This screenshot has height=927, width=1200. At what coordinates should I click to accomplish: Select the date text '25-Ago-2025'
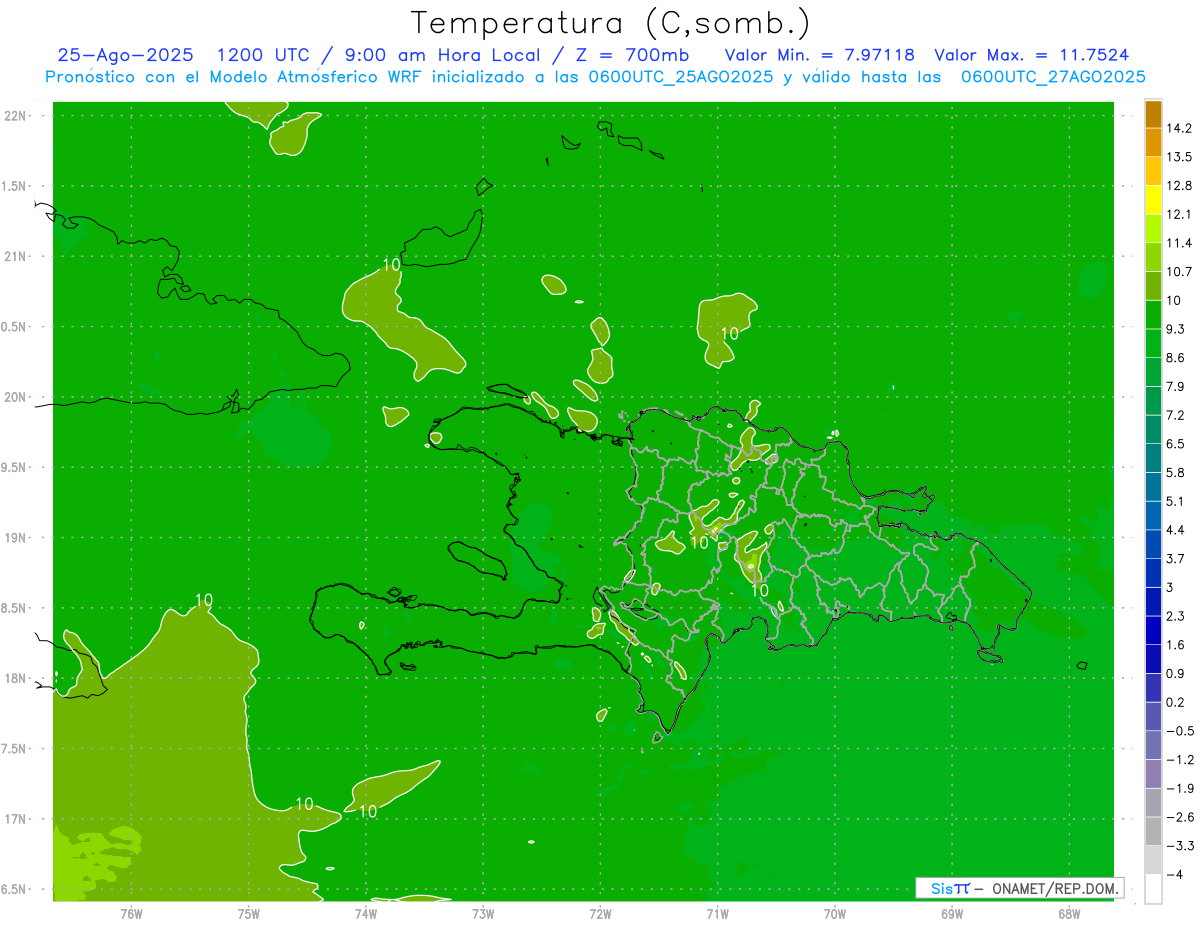click(x=125, y=55)
